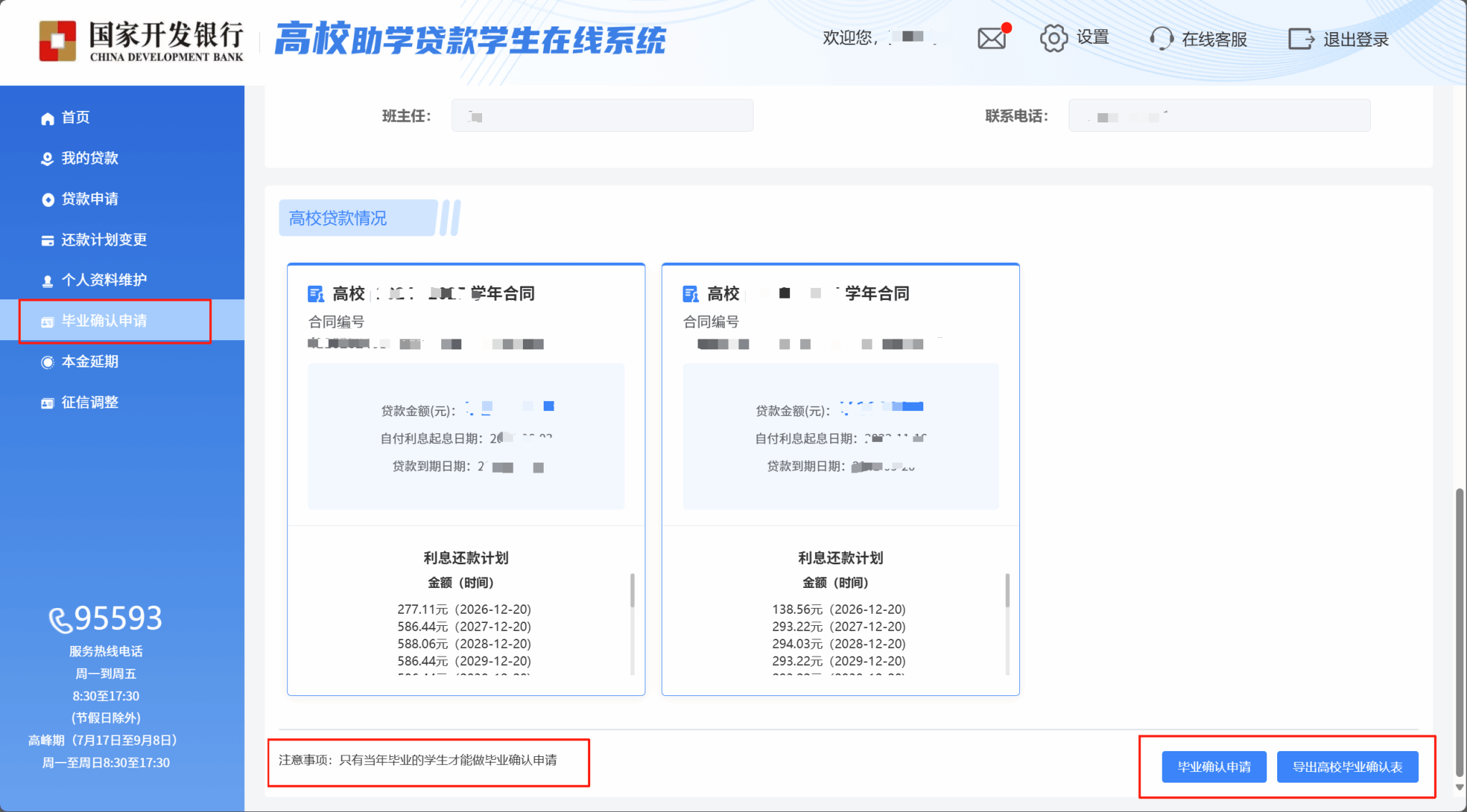This screenshot has width=1467, height=812.
Task: Select the 贷款申请 sidebar item
Action: [90, 199]
